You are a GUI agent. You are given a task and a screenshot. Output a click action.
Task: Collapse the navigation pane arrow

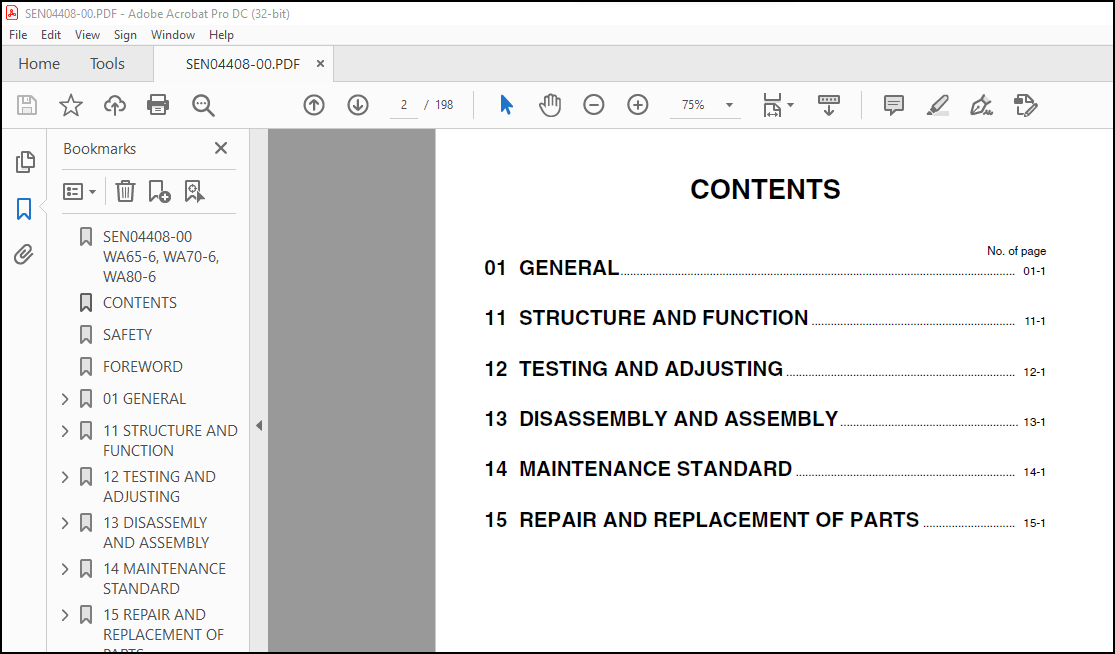(x=259, y=426)
